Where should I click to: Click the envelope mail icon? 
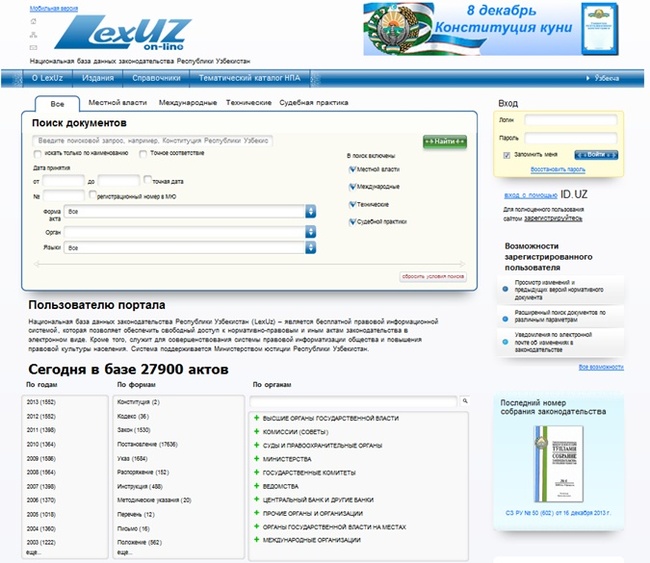34,48
